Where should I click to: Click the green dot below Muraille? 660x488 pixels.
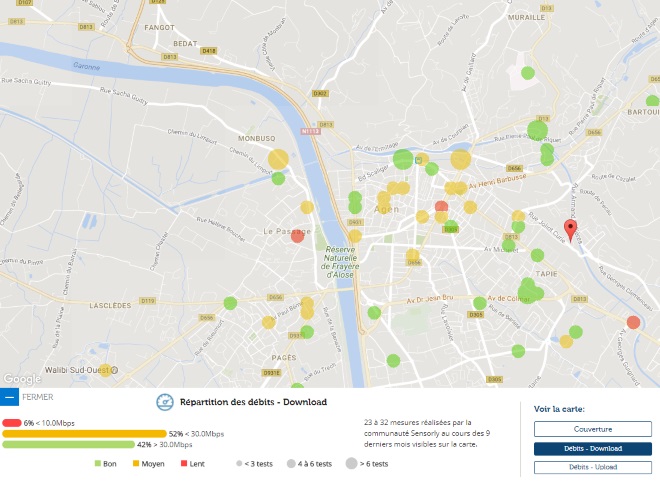pos(528,73)
